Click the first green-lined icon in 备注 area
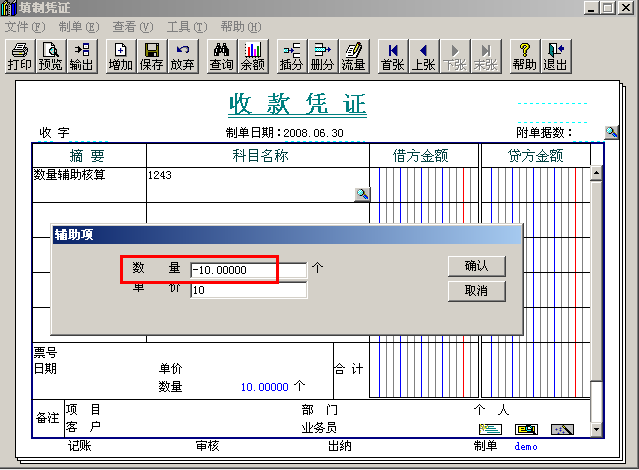This screenshot has height=470, width=639. coord(490,429)
